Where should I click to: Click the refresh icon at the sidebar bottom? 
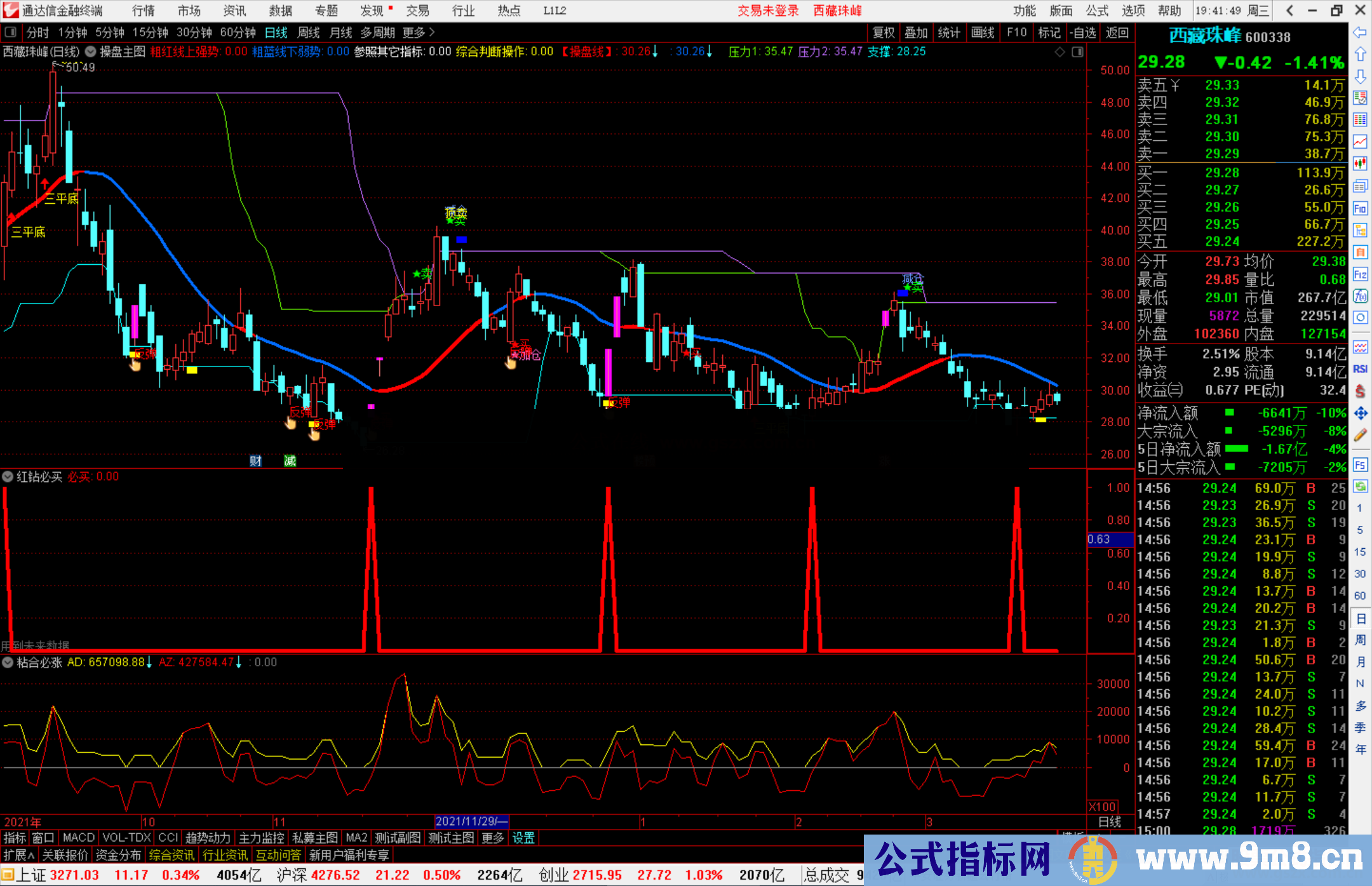pyautogui.click(x=1360, y=486)
